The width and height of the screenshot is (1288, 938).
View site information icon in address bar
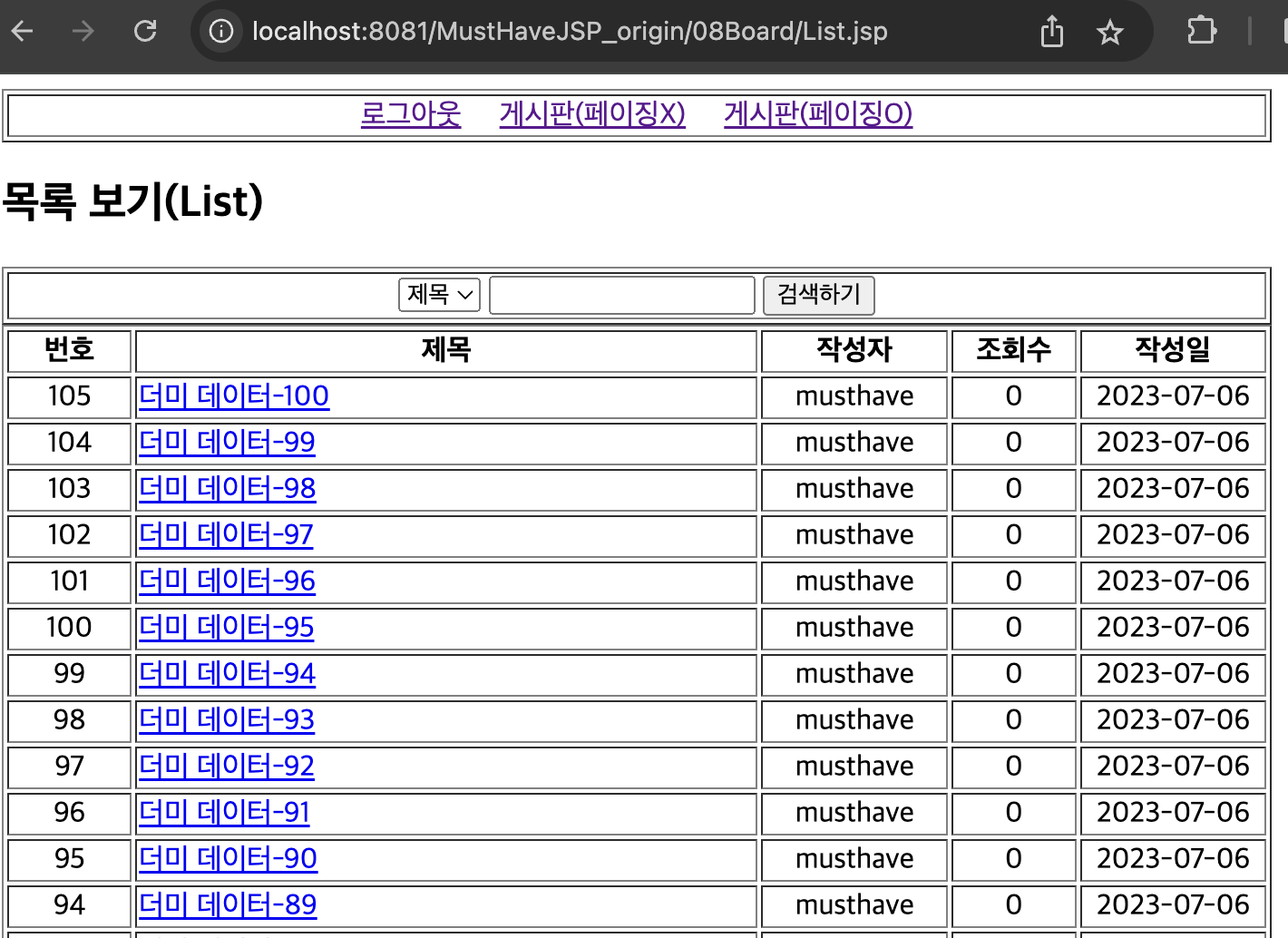[x=221, y=32]
